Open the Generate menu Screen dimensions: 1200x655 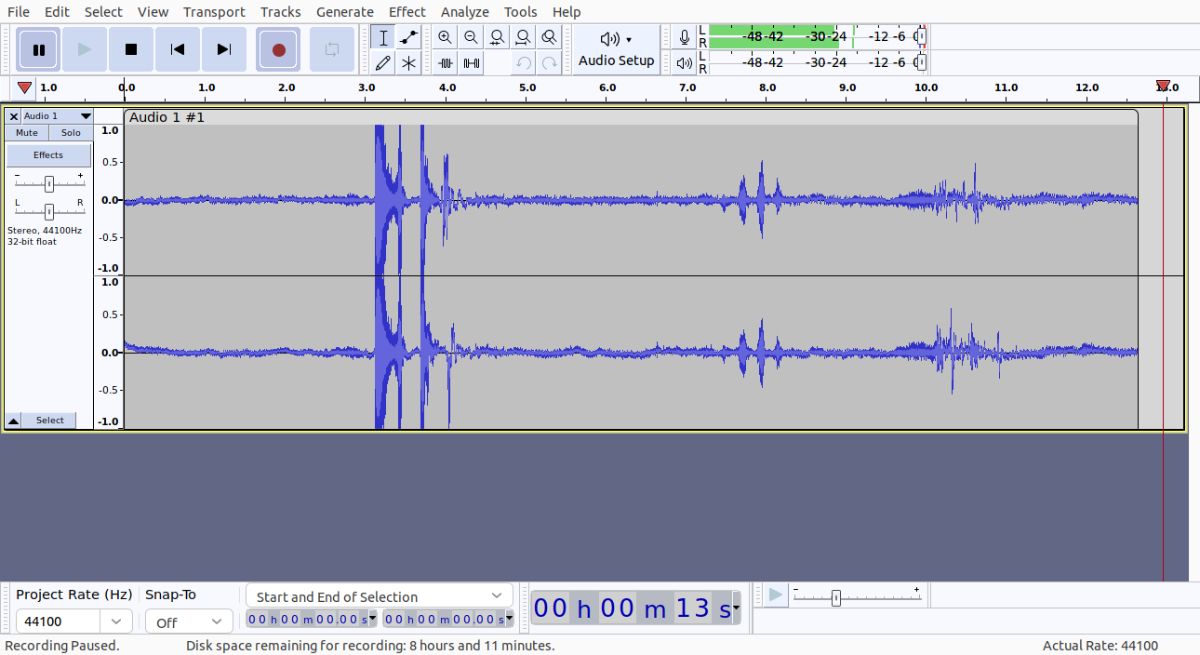point(345,12)
